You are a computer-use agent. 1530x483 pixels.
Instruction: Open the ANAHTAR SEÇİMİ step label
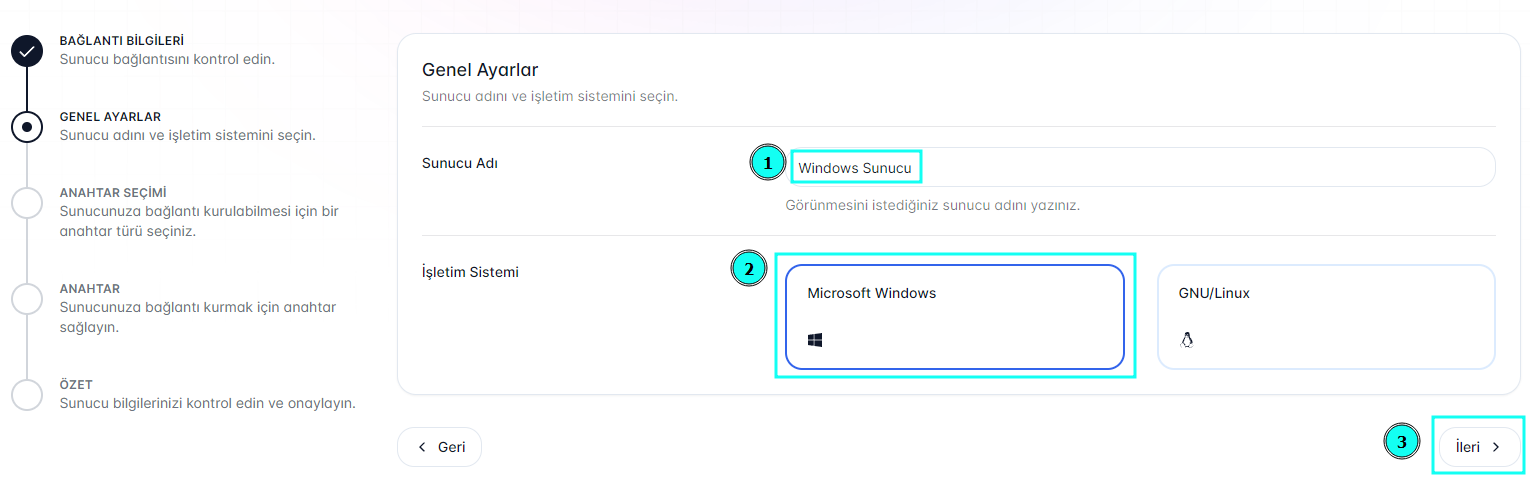pos(112,192)
